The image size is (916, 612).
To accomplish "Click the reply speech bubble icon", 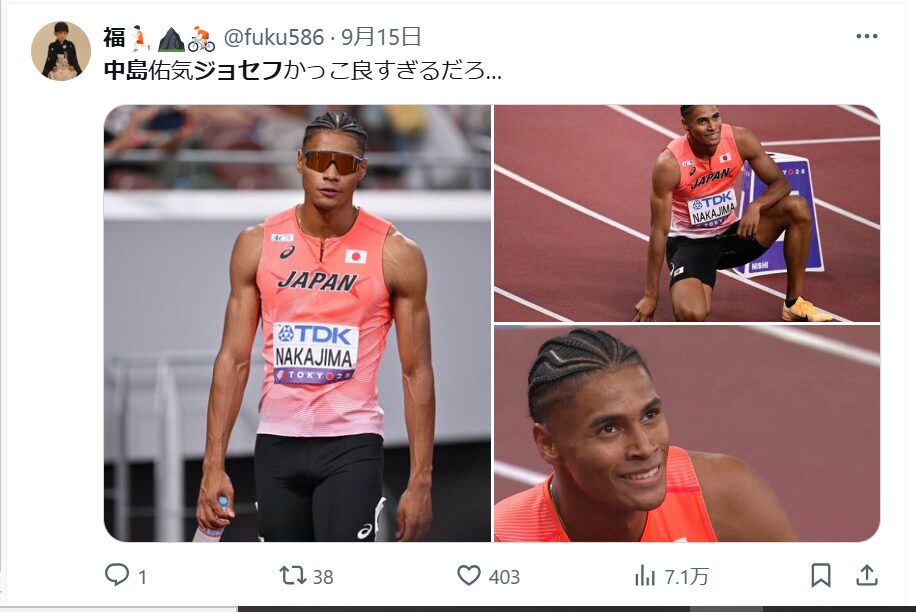I will coord(117,575).
